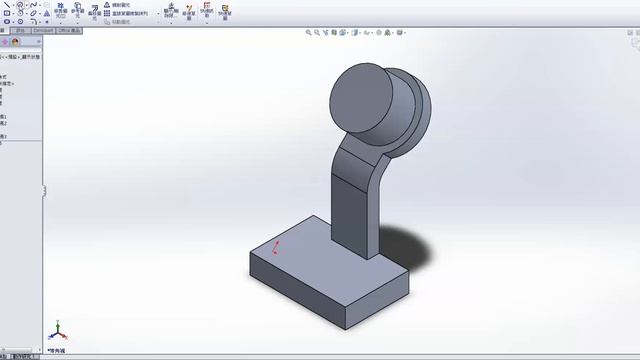Image resolution: width=640 pixels, height=360 pixels.
Task: Expand Line tool dropdown arrow
Action: 13,5
